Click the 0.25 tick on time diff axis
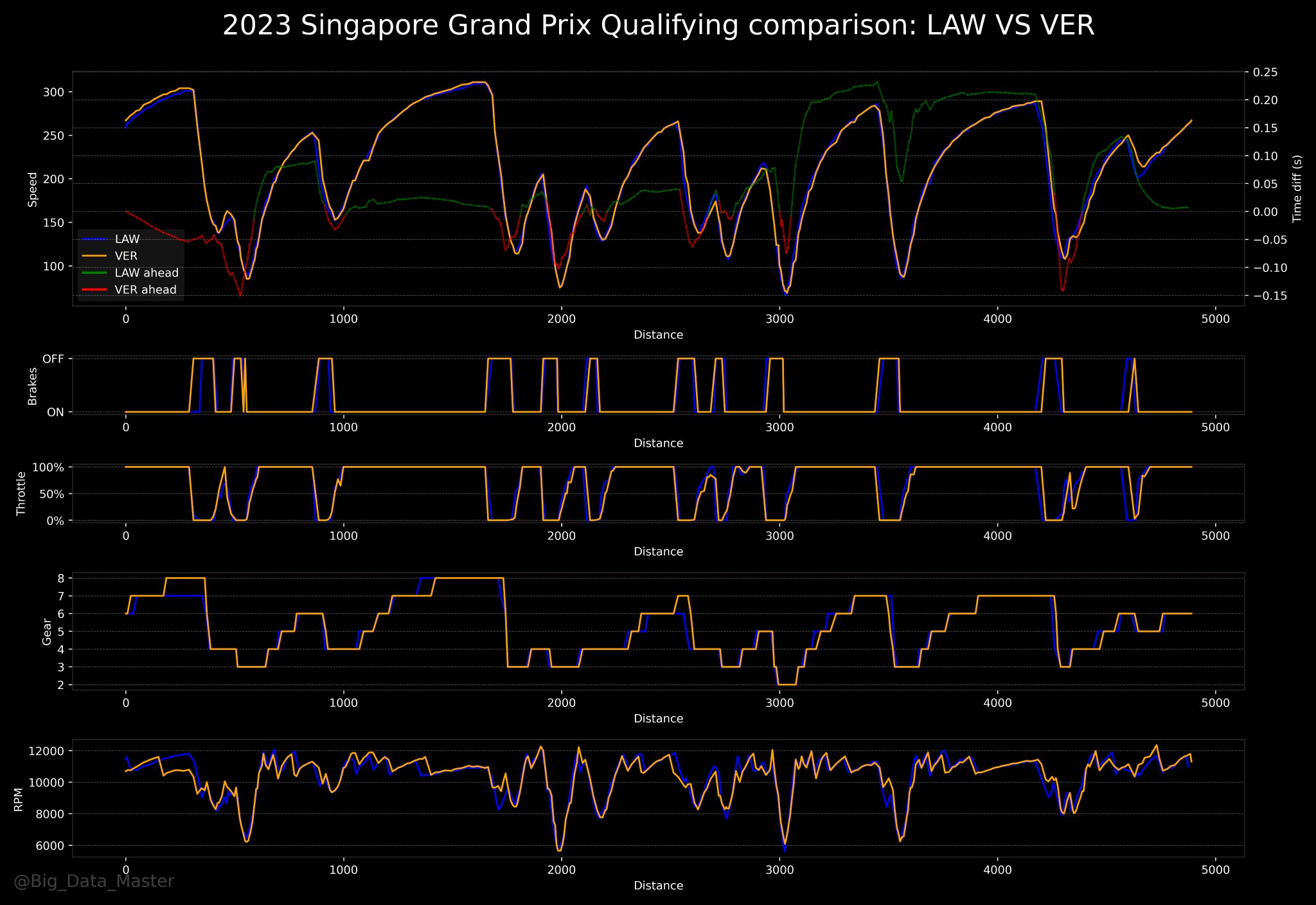This screenshot has width=1316, height=905. coord(1266,72)
